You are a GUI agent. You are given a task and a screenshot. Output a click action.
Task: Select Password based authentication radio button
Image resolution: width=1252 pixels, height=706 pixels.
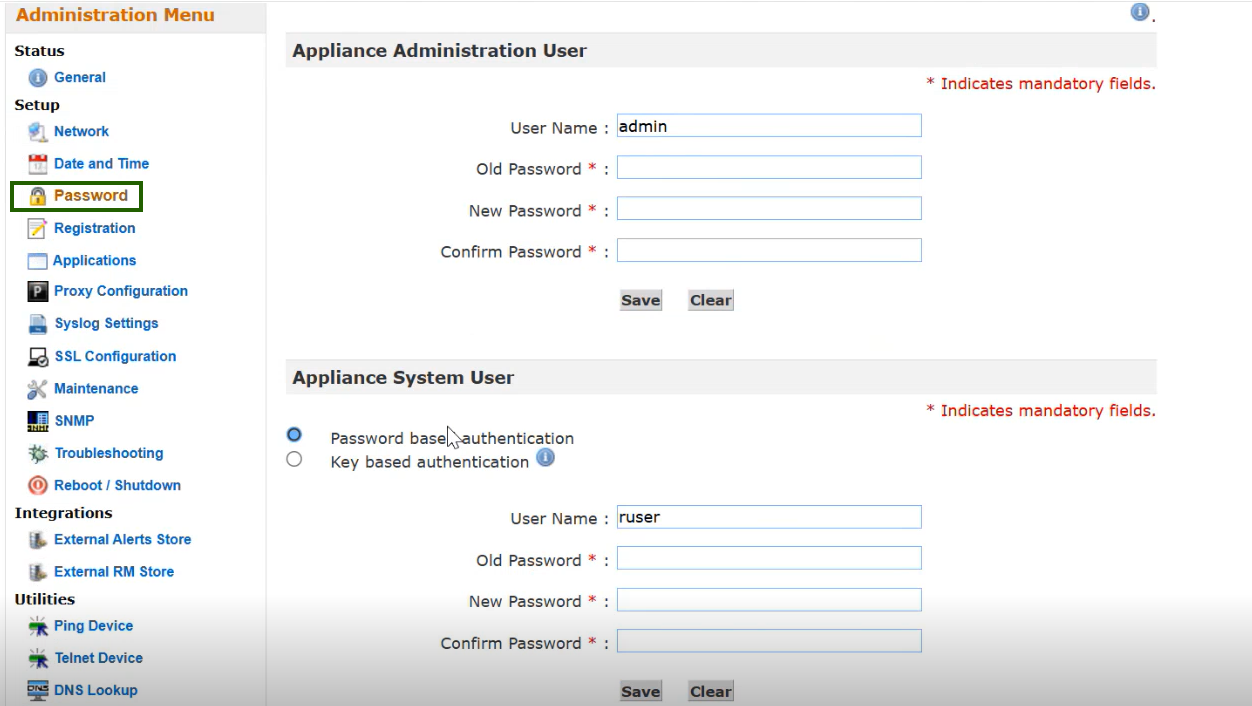click(294, 435)
